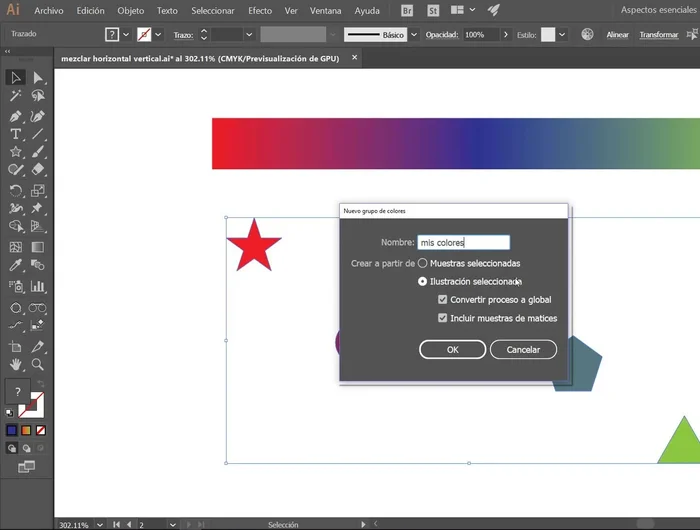The image size is (700, 530).
Task: Open the Alinear panel link
Action: coord(617,34)
